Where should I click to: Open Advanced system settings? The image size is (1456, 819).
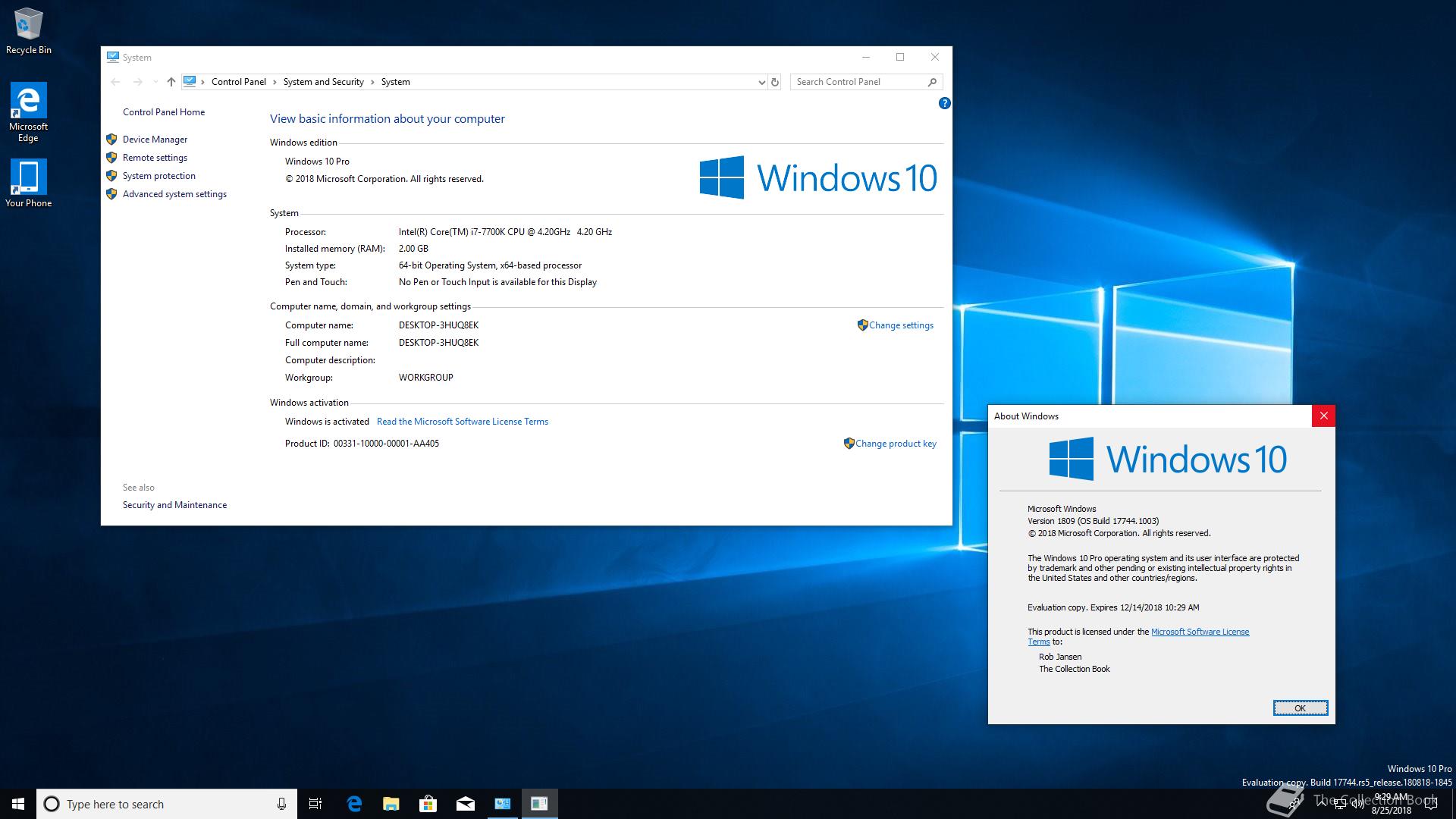(x=174, y=194)
